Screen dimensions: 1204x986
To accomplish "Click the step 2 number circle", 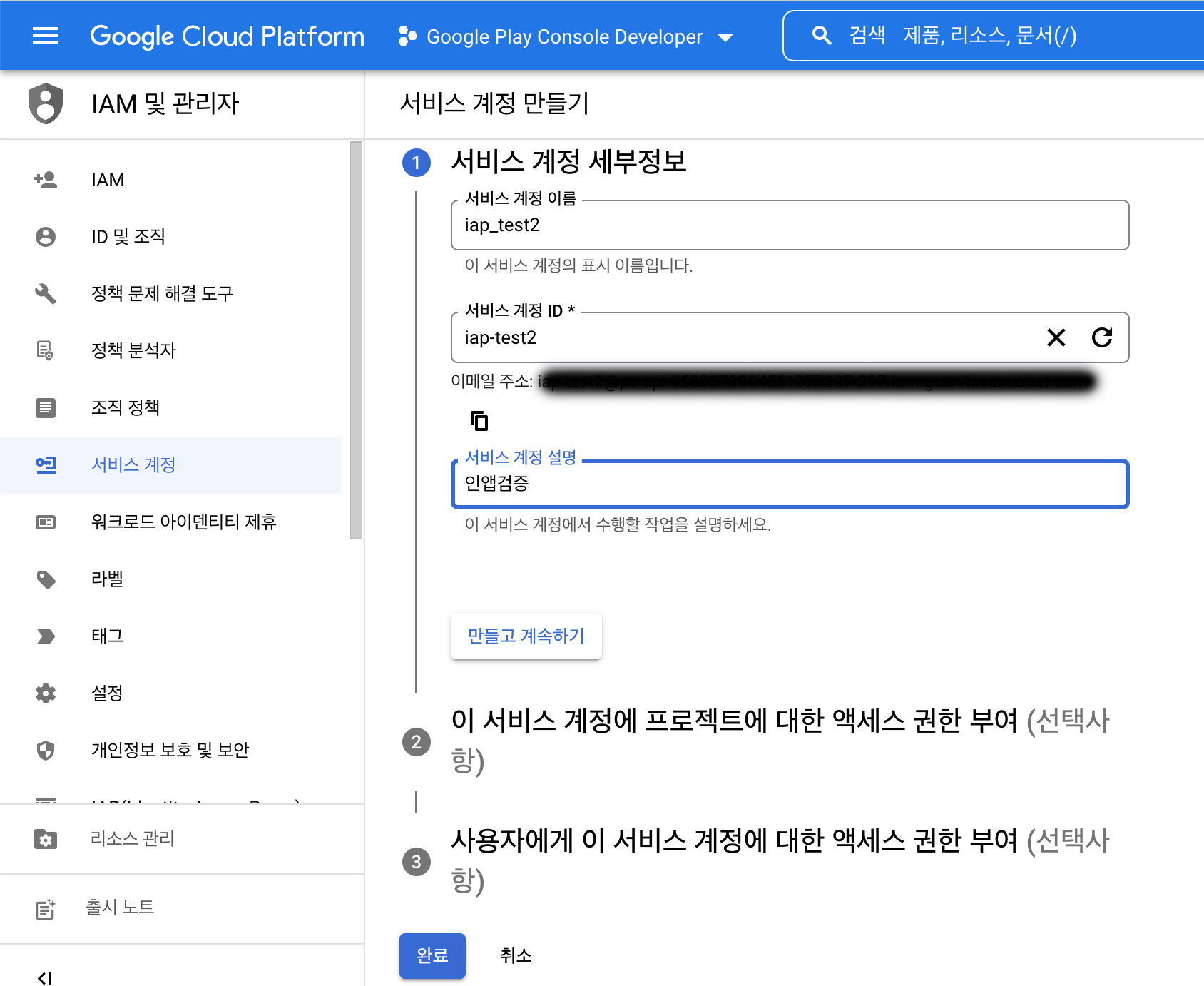I will 417,742.
